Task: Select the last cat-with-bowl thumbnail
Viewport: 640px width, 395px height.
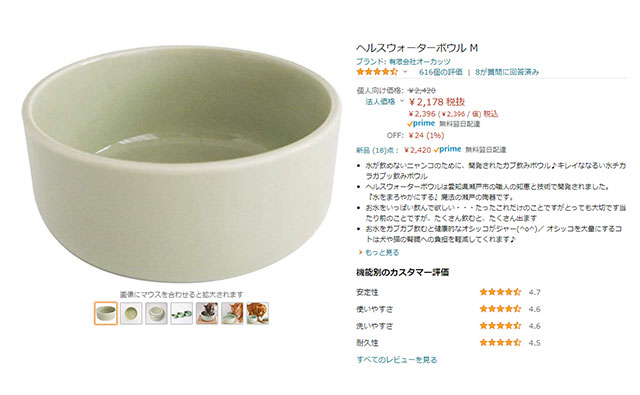Action: point(258,313)
